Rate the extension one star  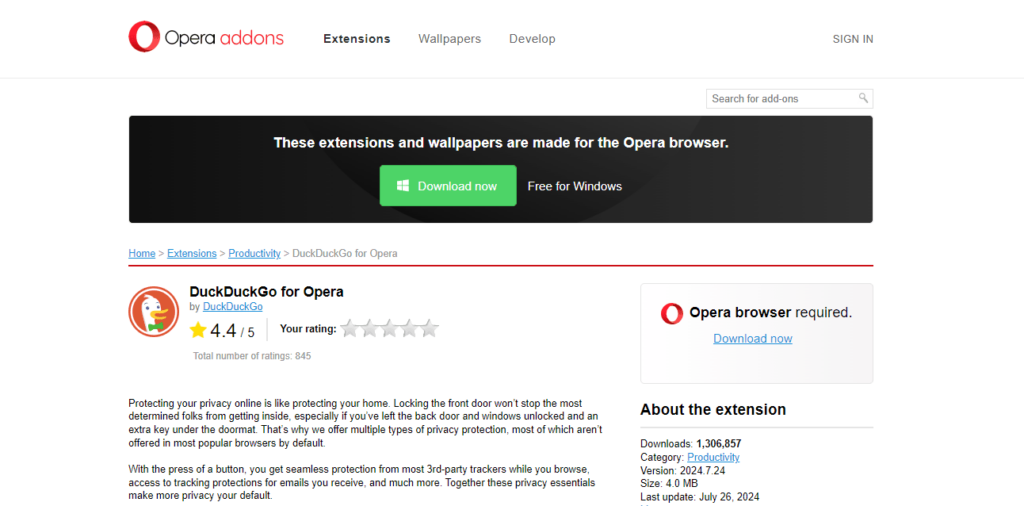(350, 328)
